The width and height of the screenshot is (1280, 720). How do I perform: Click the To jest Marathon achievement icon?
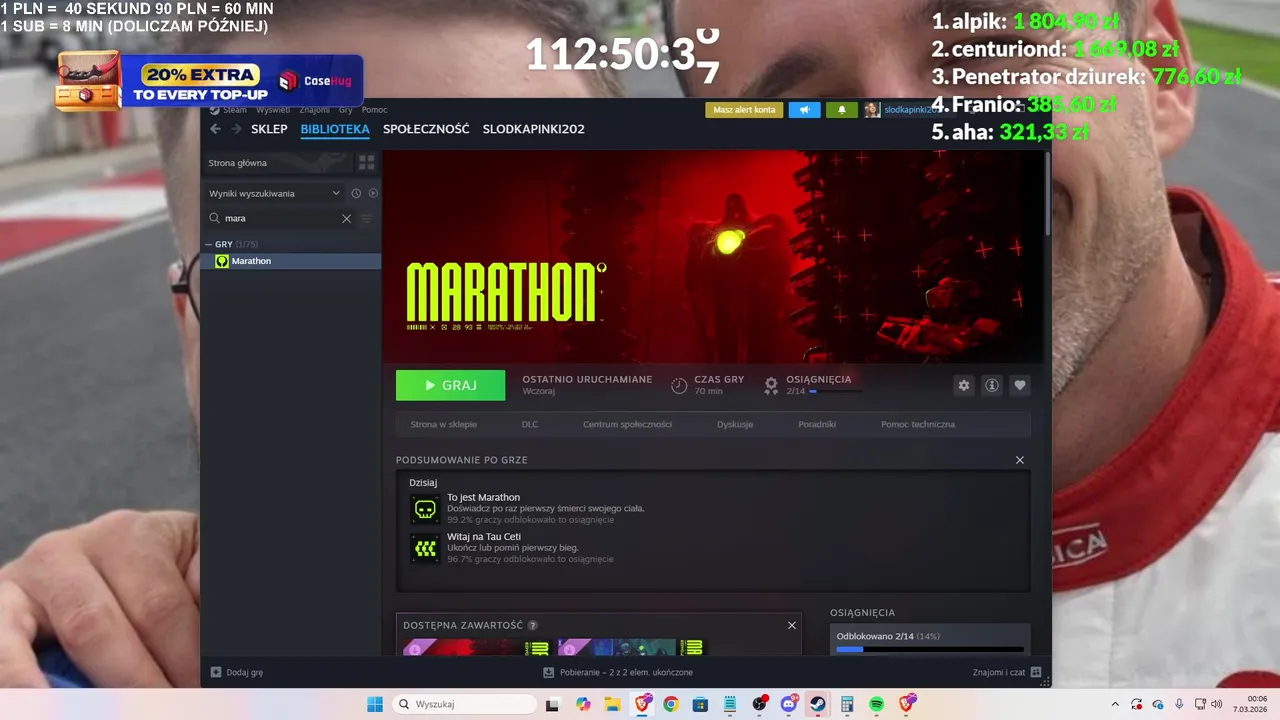(x=425, y=509)
